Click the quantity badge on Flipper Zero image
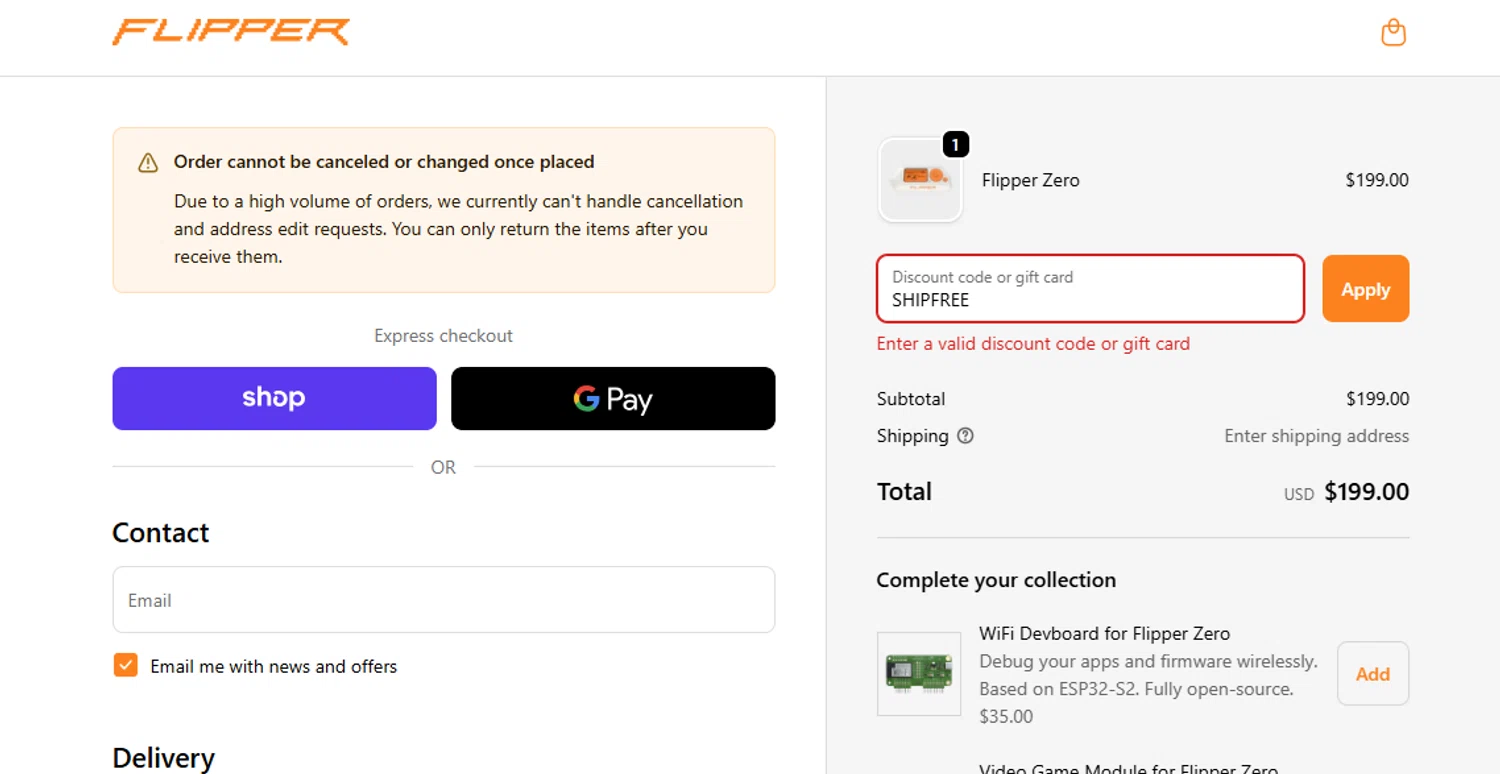The height and width of the screenshot is (774, 1500). tap(955, 145)
